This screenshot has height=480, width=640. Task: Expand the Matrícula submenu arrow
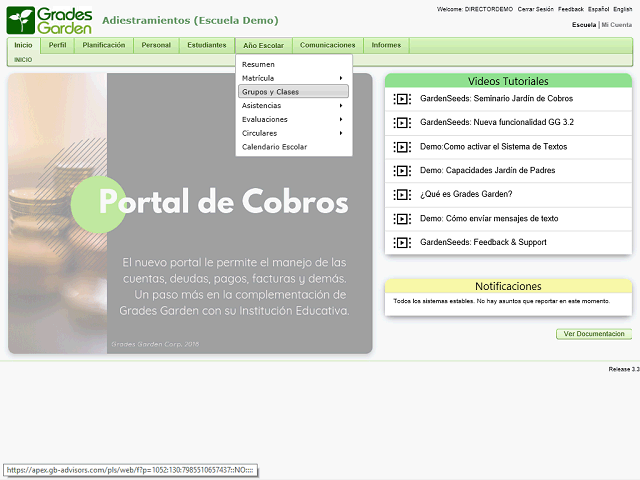tap(341, 78)
